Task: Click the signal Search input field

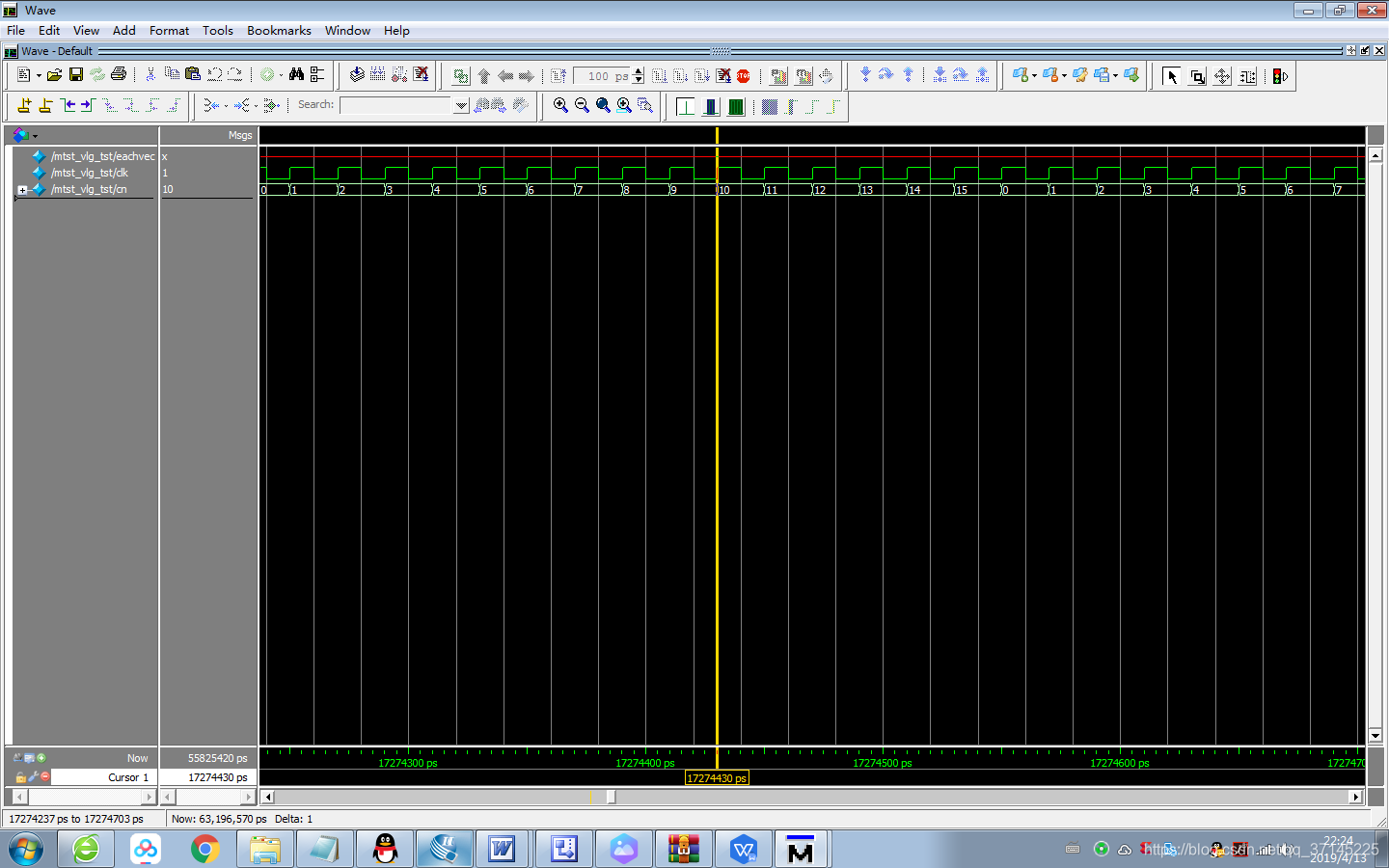Action: click(x=396, y=105)
